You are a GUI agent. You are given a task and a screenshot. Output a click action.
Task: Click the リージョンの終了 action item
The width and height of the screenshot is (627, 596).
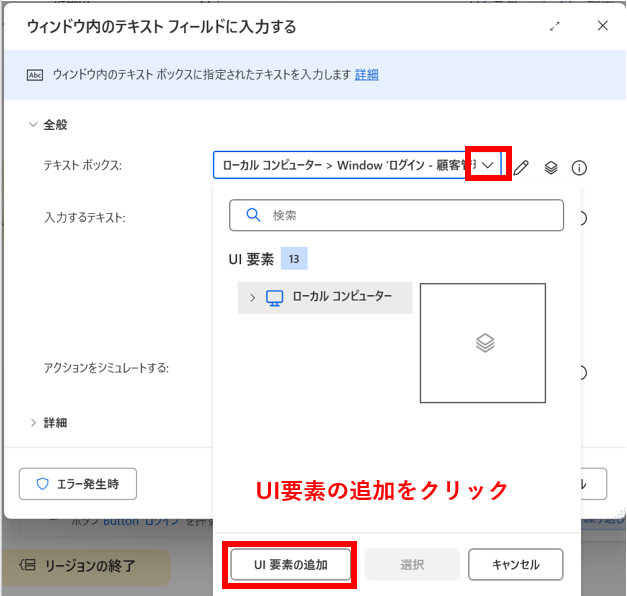92,566
